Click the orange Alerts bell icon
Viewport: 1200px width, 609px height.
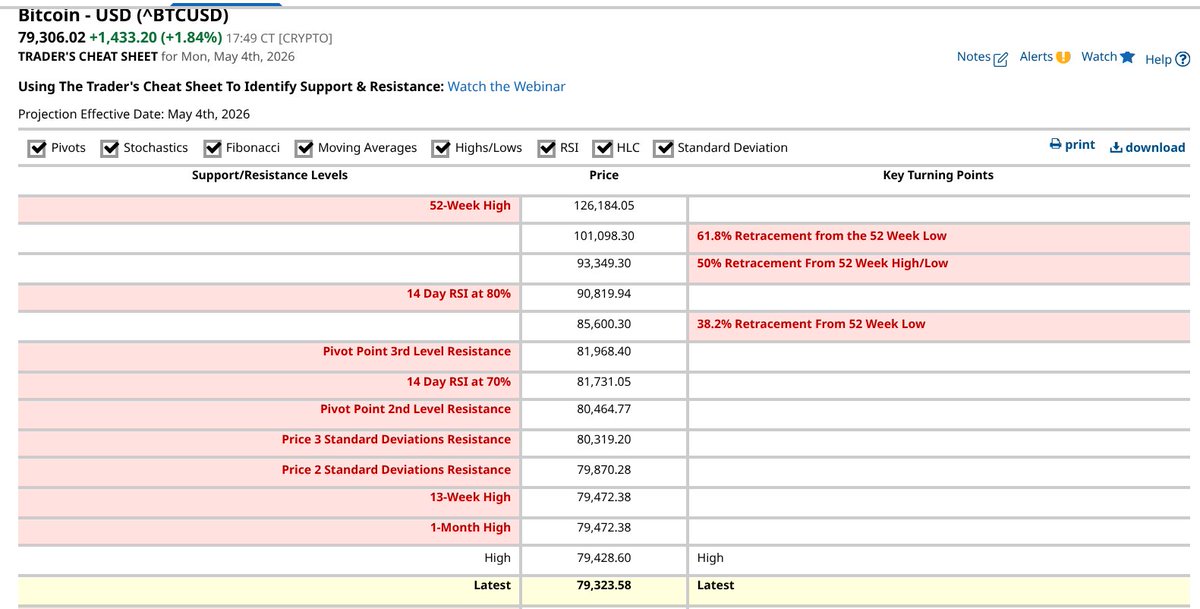point(1063,57)
